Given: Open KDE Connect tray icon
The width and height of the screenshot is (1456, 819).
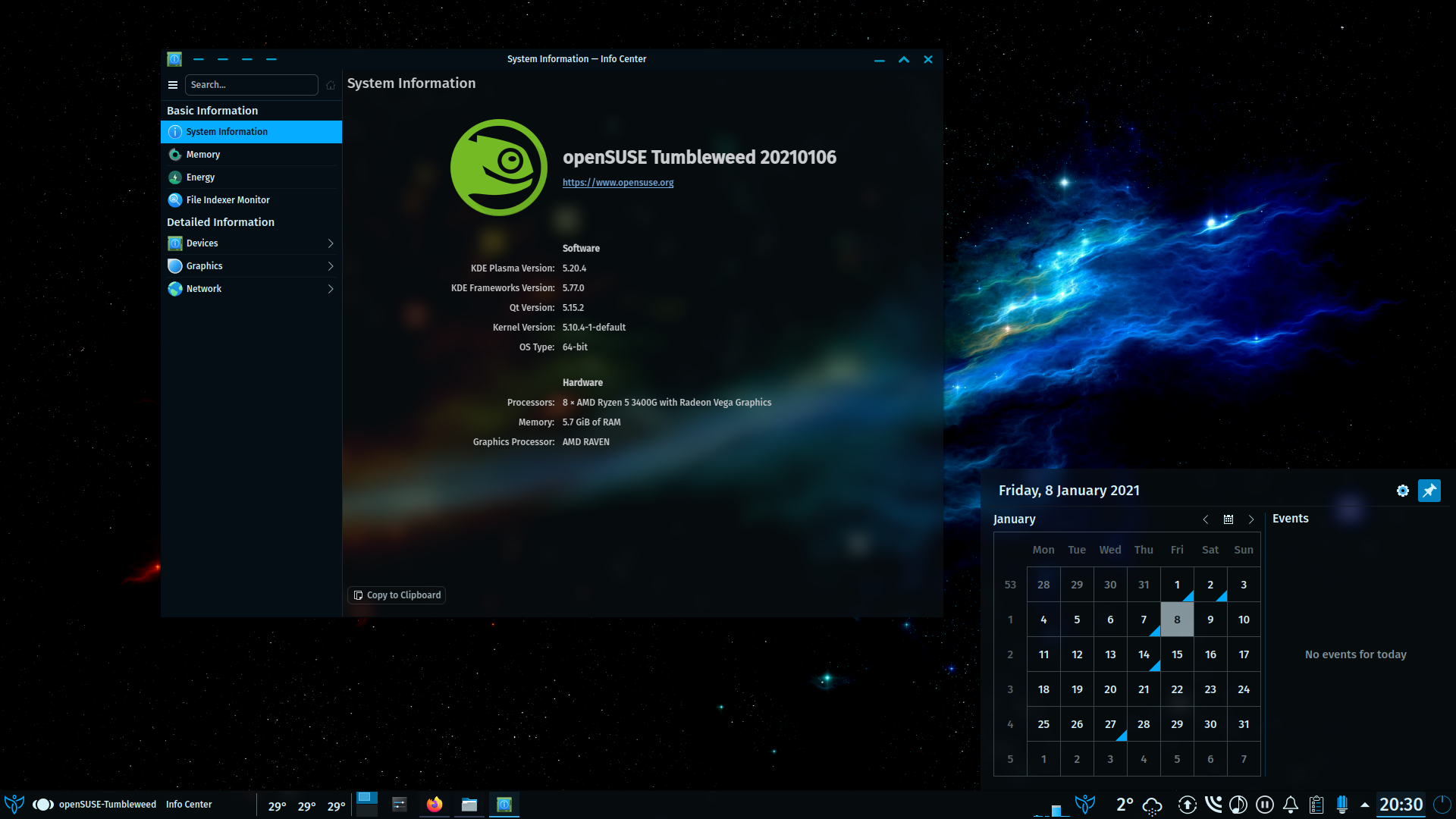Looking at the screenshot, I should [x=1213, y=805].
